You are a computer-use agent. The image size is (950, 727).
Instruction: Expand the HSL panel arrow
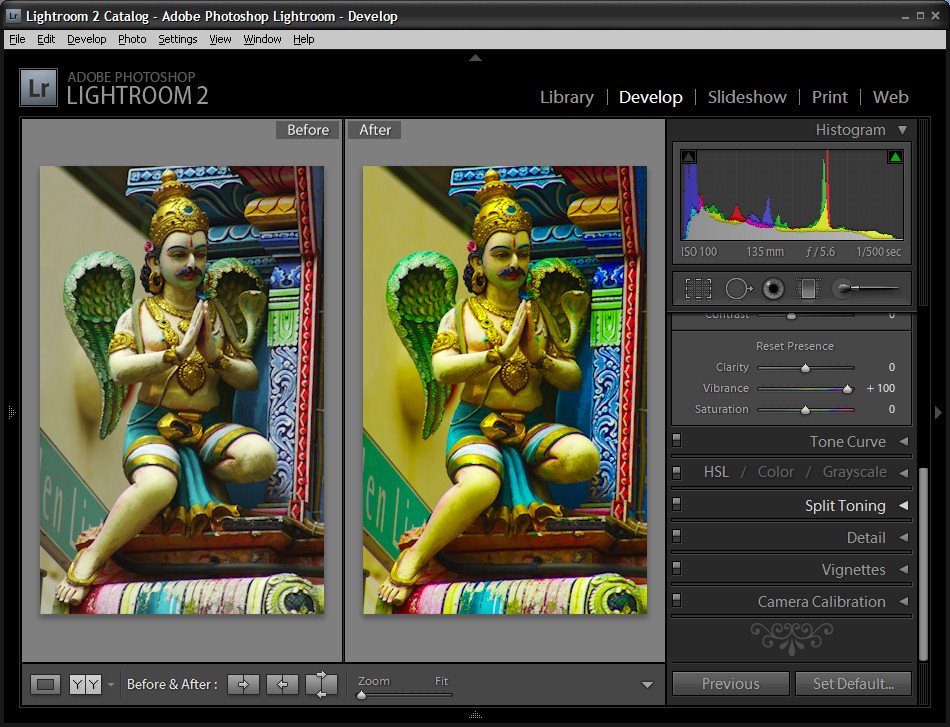(903, 472)
